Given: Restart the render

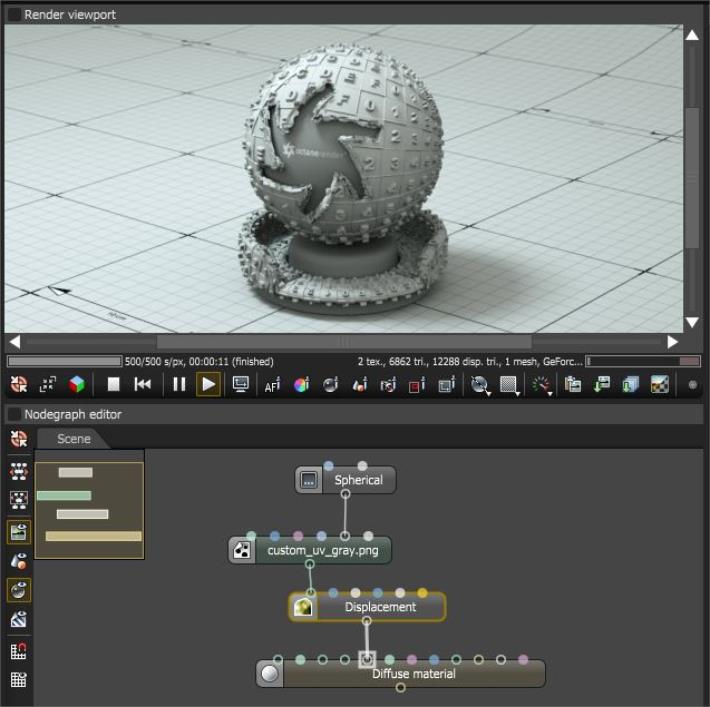Looking at the screenshot, I should pos(143,385).
